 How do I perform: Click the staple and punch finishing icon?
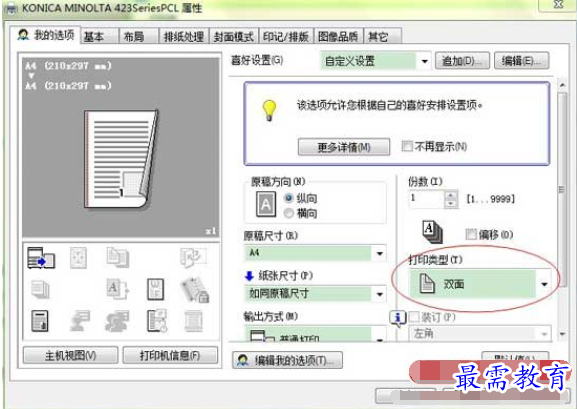pos(195,290)
